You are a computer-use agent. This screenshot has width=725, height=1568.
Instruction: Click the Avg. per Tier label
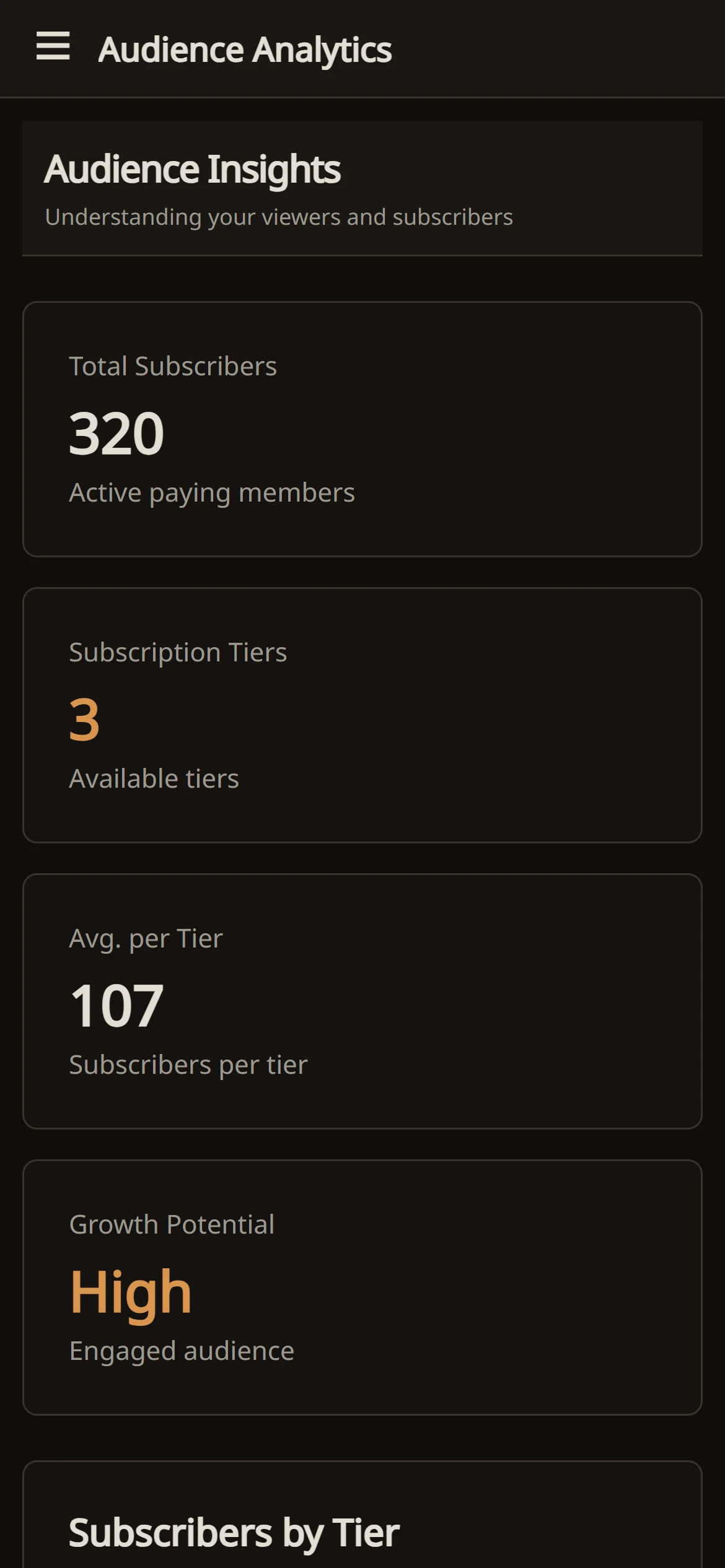tap(146, 939)
